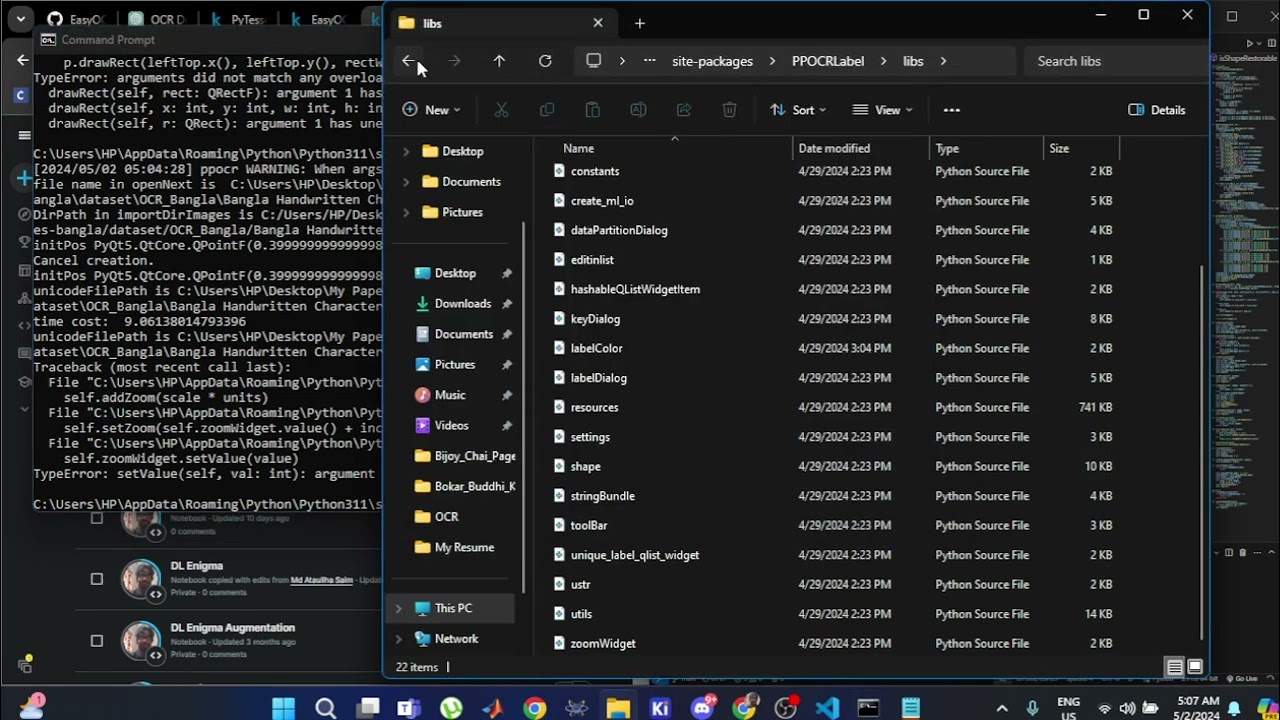Click site-packages in the address bar
1280x720 pixels.
[x=712, y=61]
